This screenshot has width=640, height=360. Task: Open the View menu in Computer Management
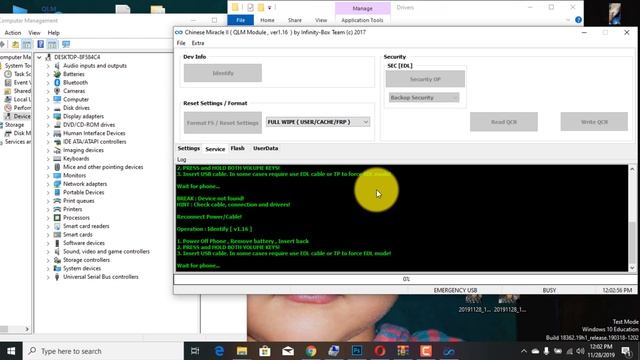pos(34,33)
